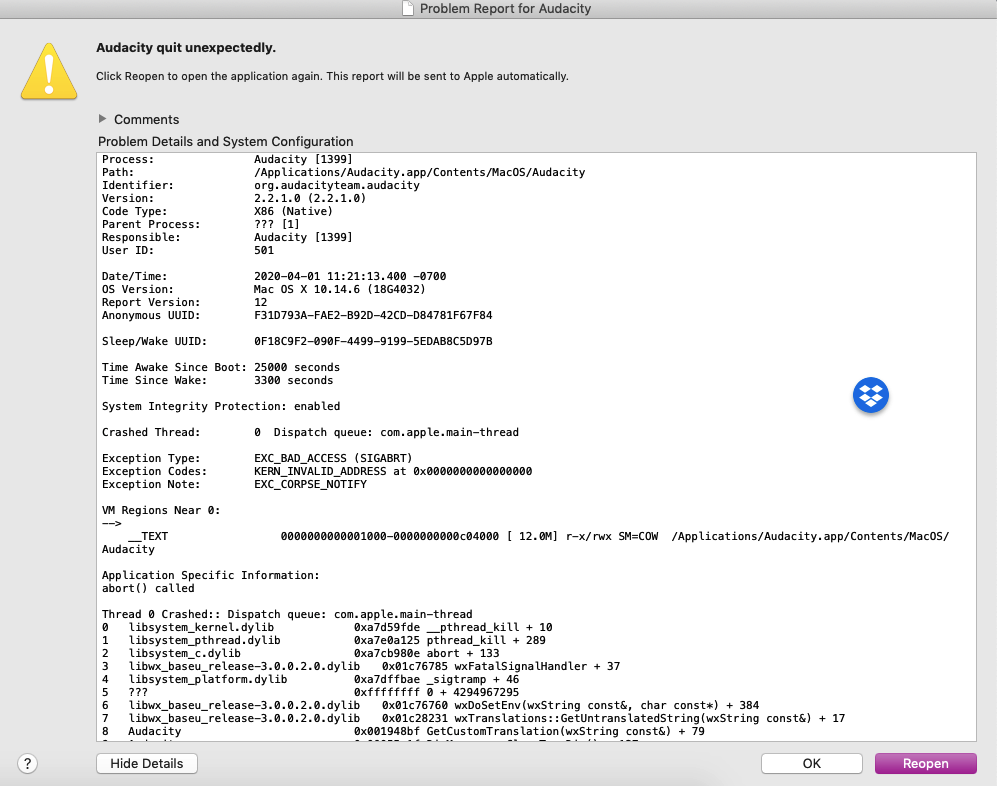Click the Responsible row value 'Audacity [1399]'
The width and height of the screenshot is (997, 786).
click(x=303, y=237)
